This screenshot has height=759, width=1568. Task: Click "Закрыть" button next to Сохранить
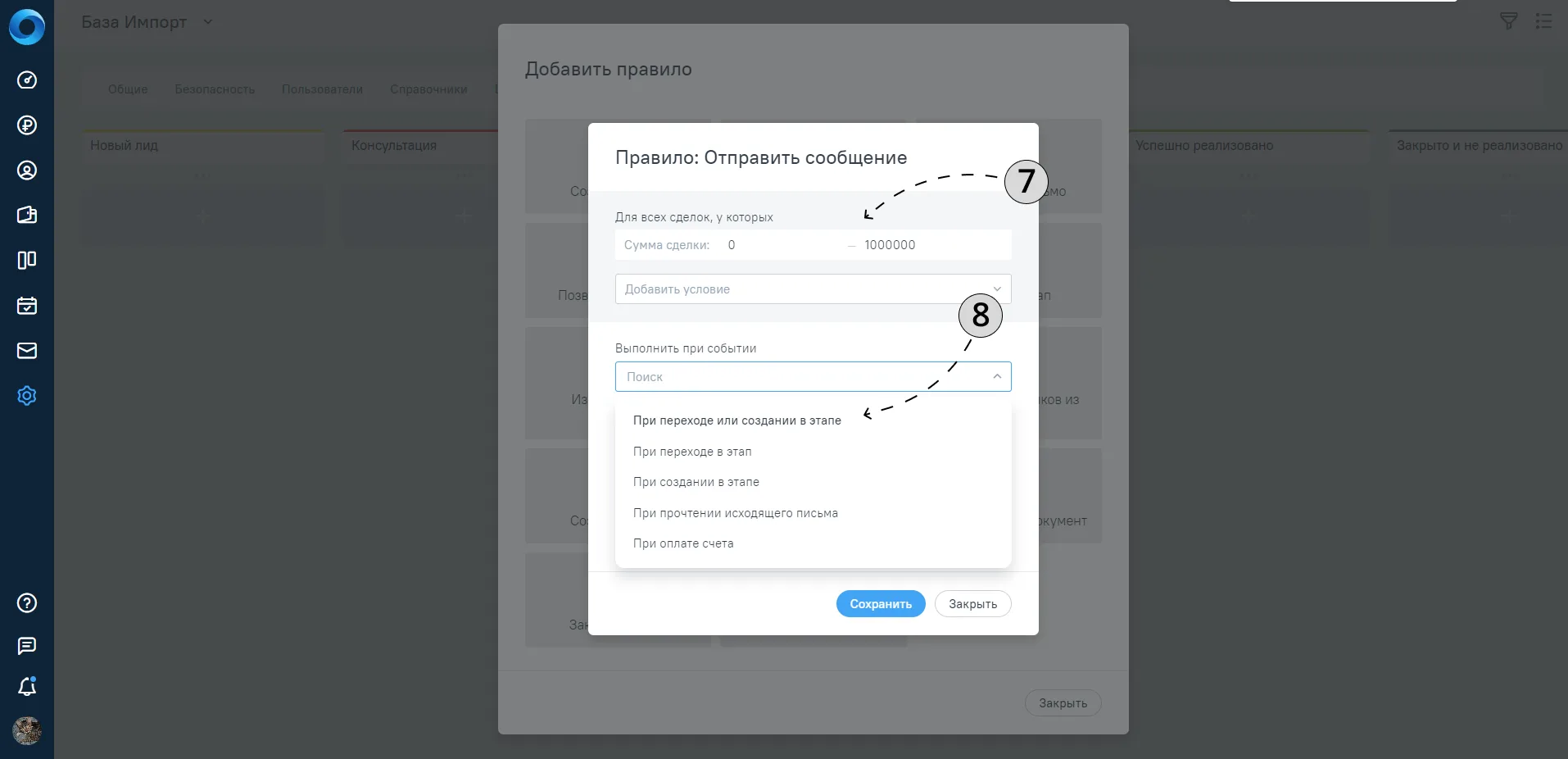click(x=972, y=604)
